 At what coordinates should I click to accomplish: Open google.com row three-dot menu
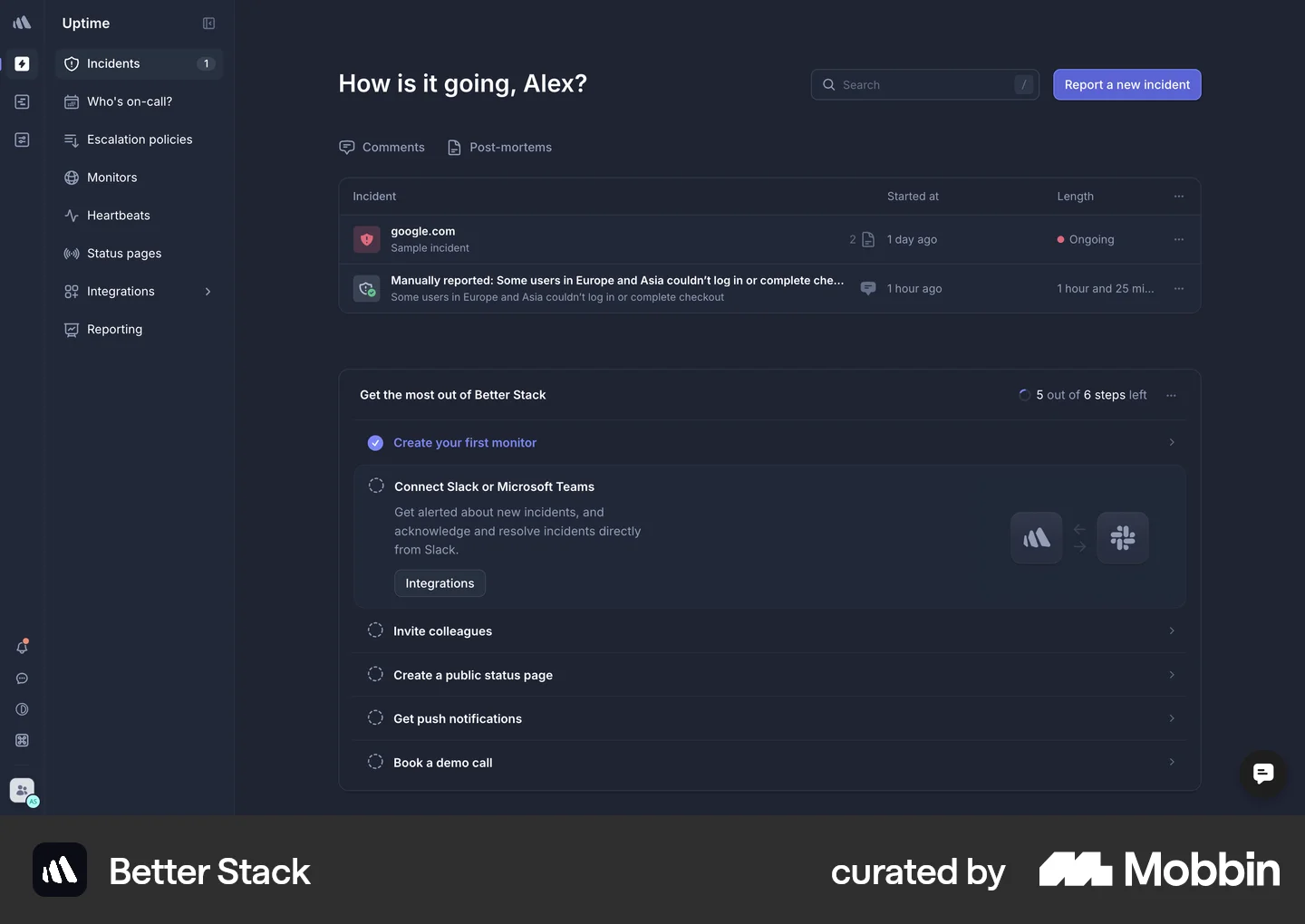pos(1178,239)
